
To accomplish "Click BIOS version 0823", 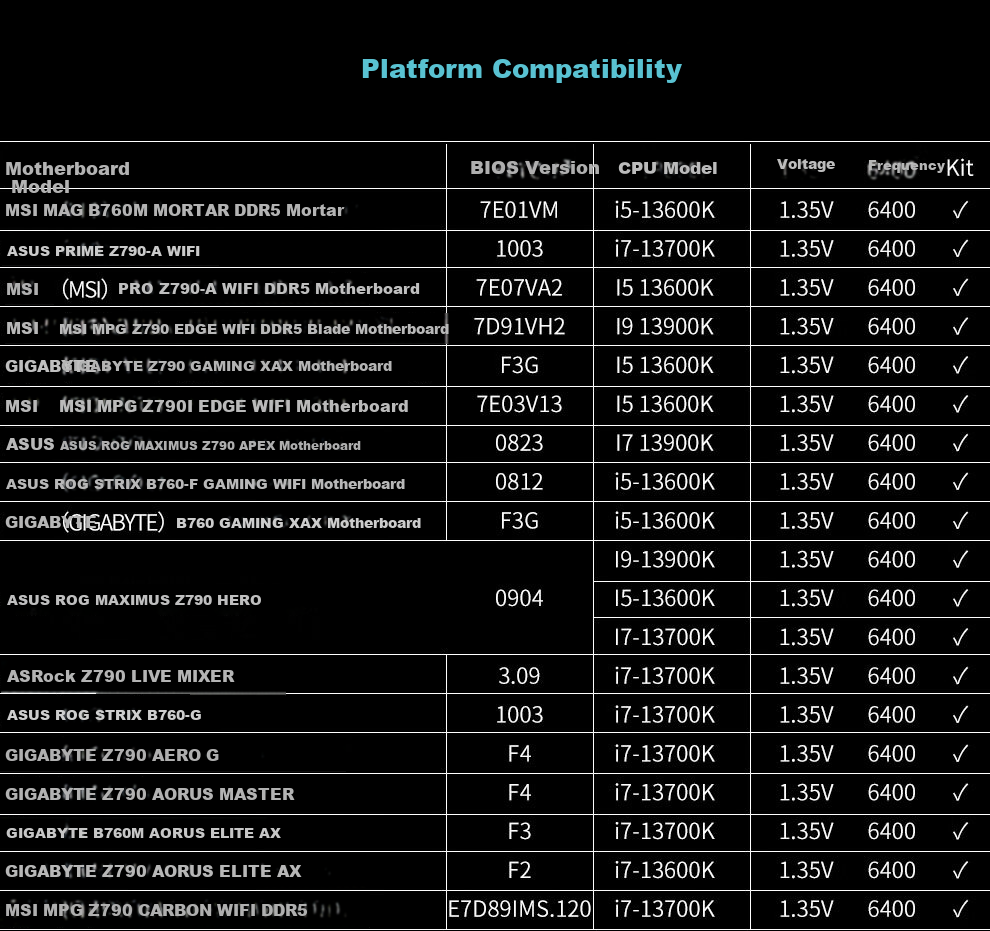I will [519, 444].
